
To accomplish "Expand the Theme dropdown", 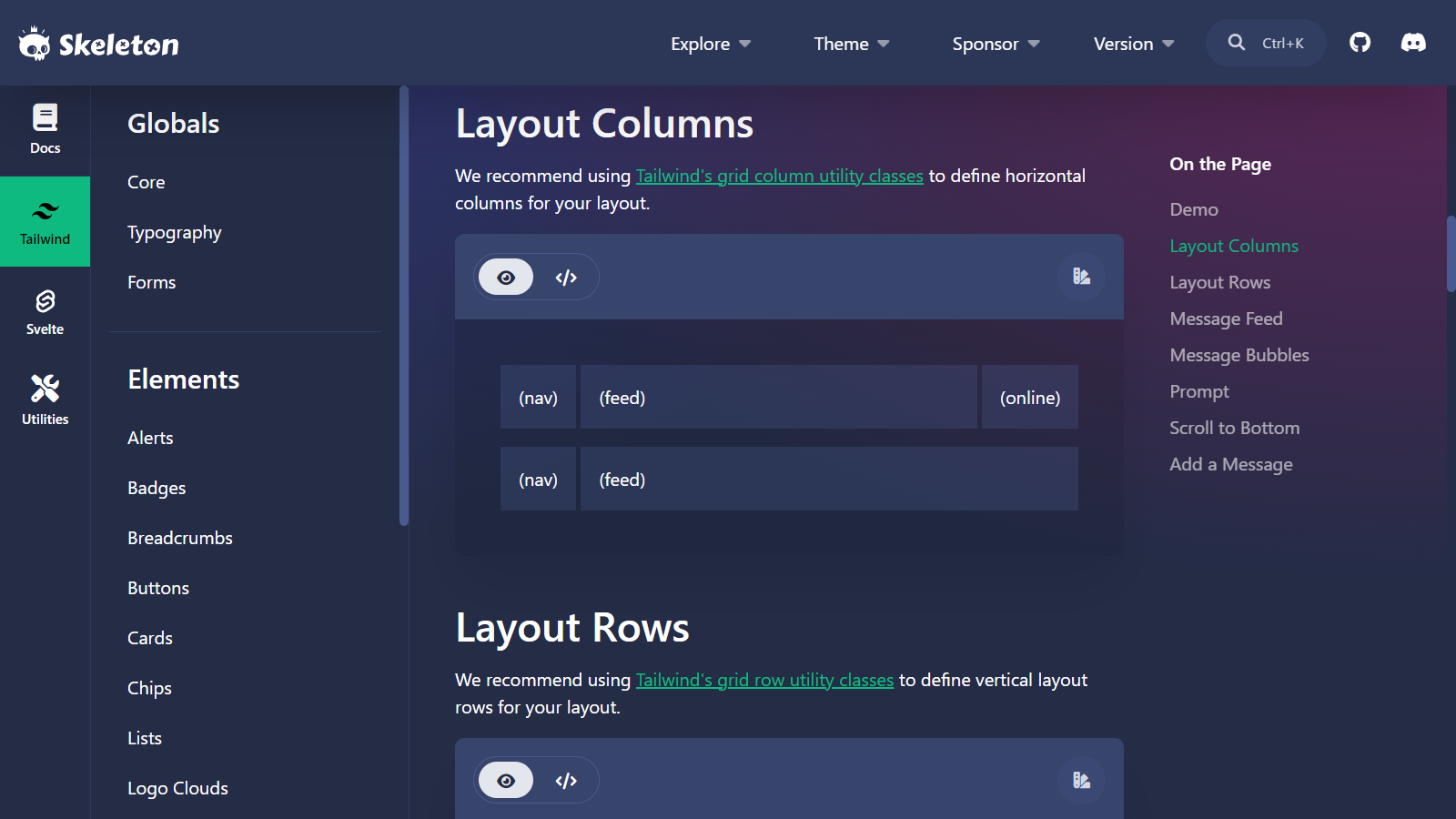I will (x=852, y=44).
